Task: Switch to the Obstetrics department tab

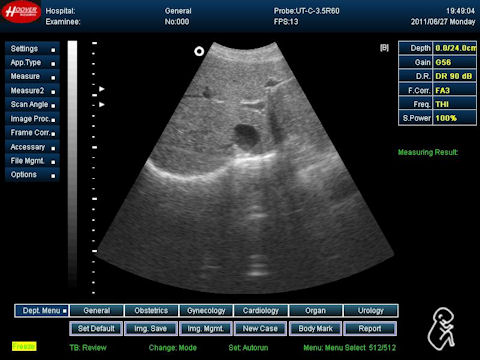Action: (151, 311)
